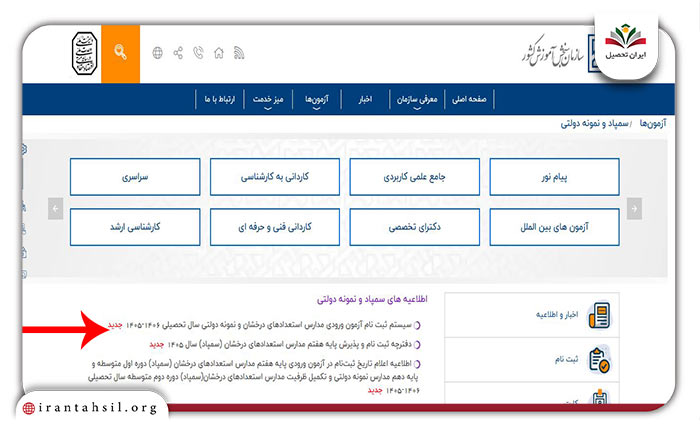
Task: Open صفحه اصلی menu item
Action: pyautogui.click(x=469, y=99)
